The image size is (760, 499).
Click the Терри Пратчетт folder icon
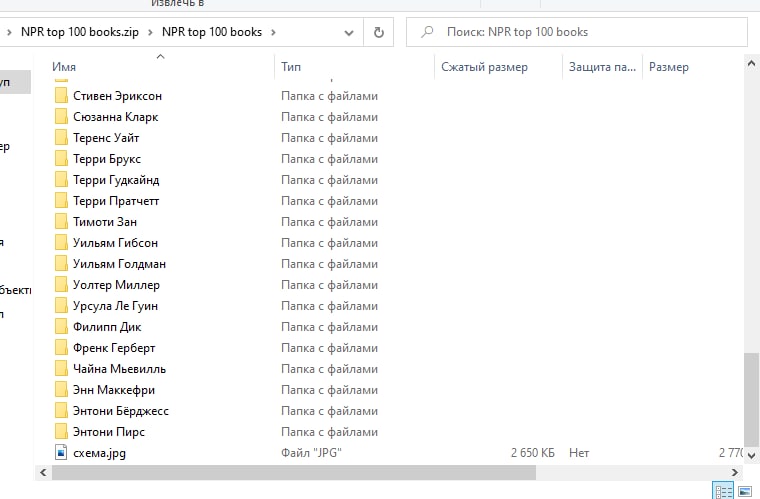pos(61,201)
